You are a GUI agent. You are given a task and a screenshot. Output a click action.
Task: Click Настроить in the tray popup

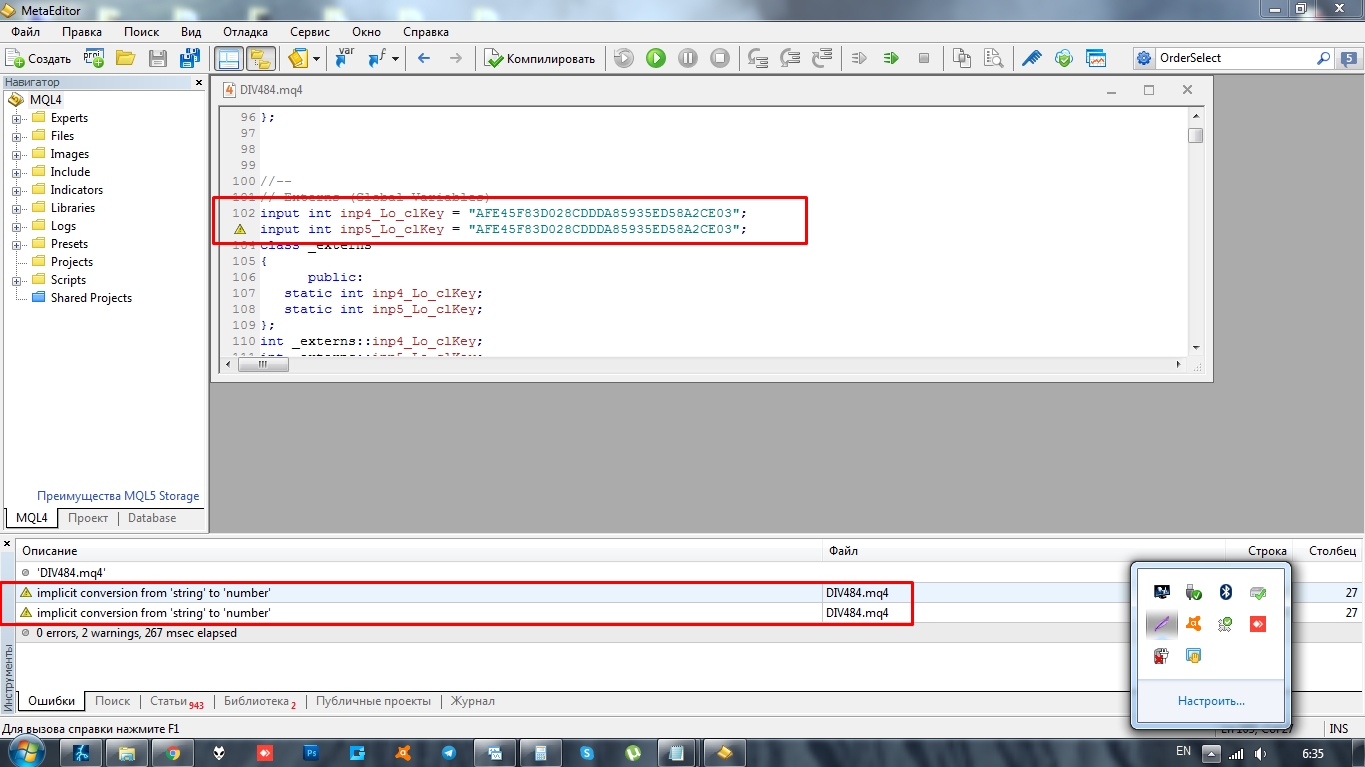click(x=1211, y=701)
